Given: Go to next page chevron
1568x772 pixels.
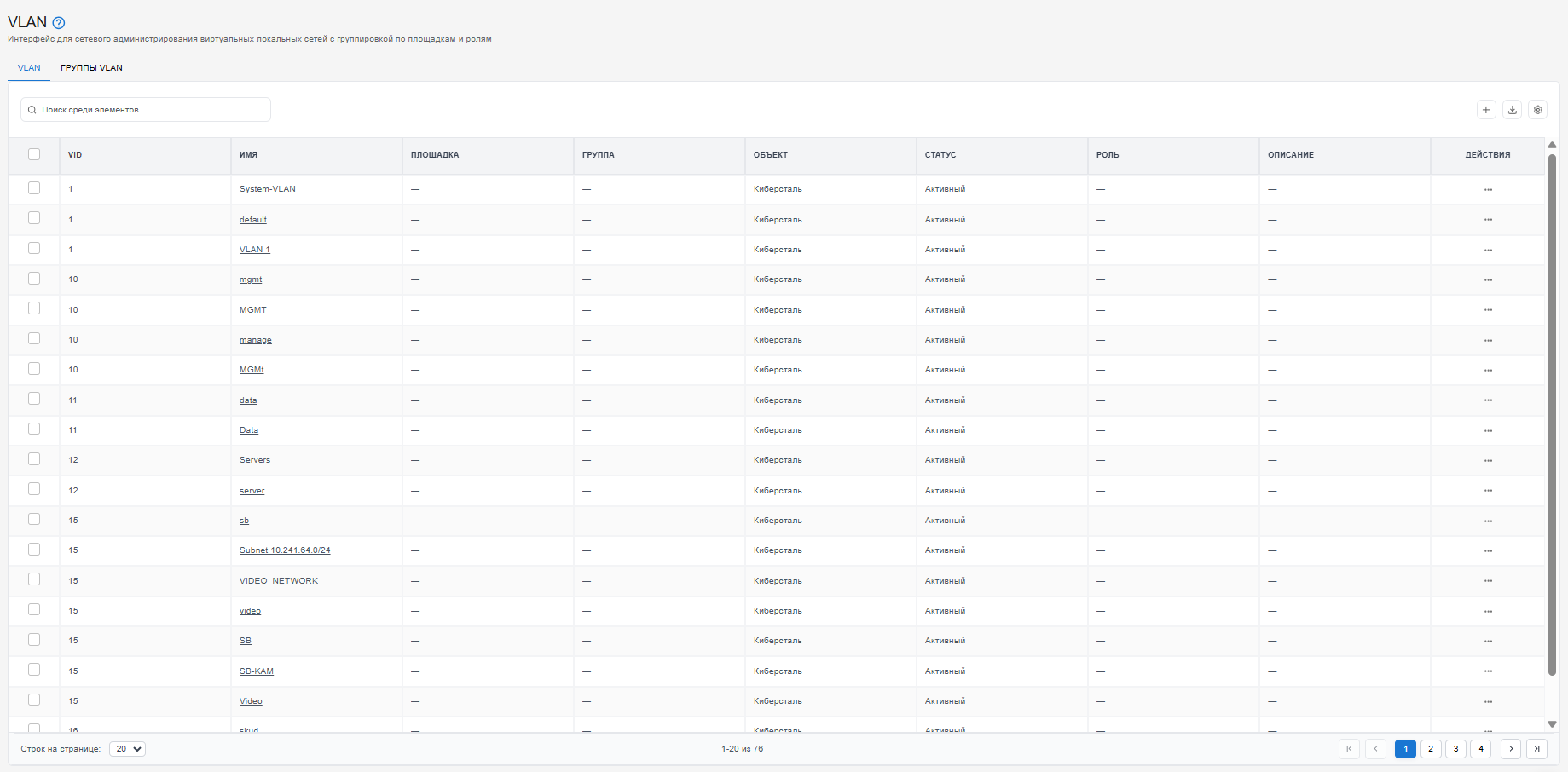Looking at the screenshot, I should [x=1511, y=749].
